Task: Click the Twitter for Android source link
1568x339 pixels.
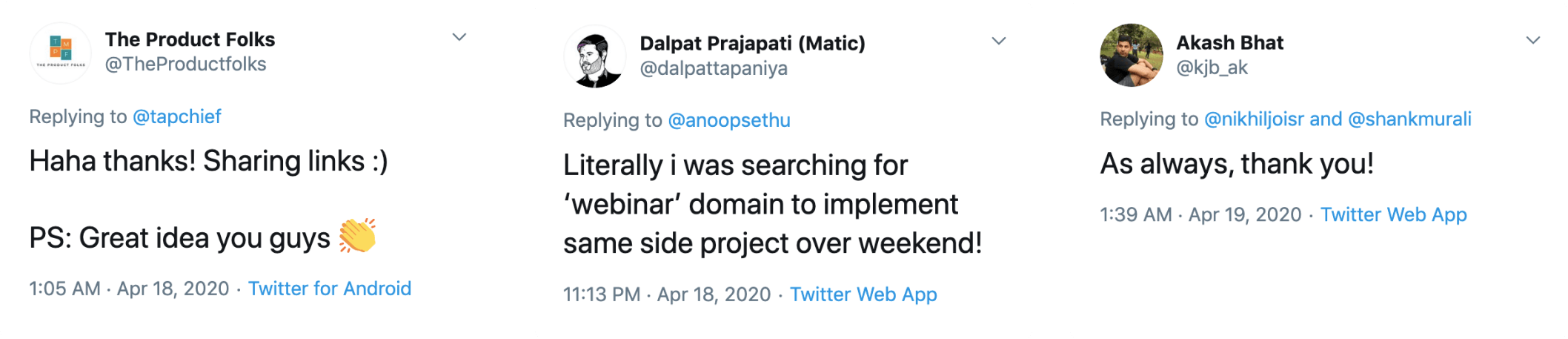Action: pos(330,289)
